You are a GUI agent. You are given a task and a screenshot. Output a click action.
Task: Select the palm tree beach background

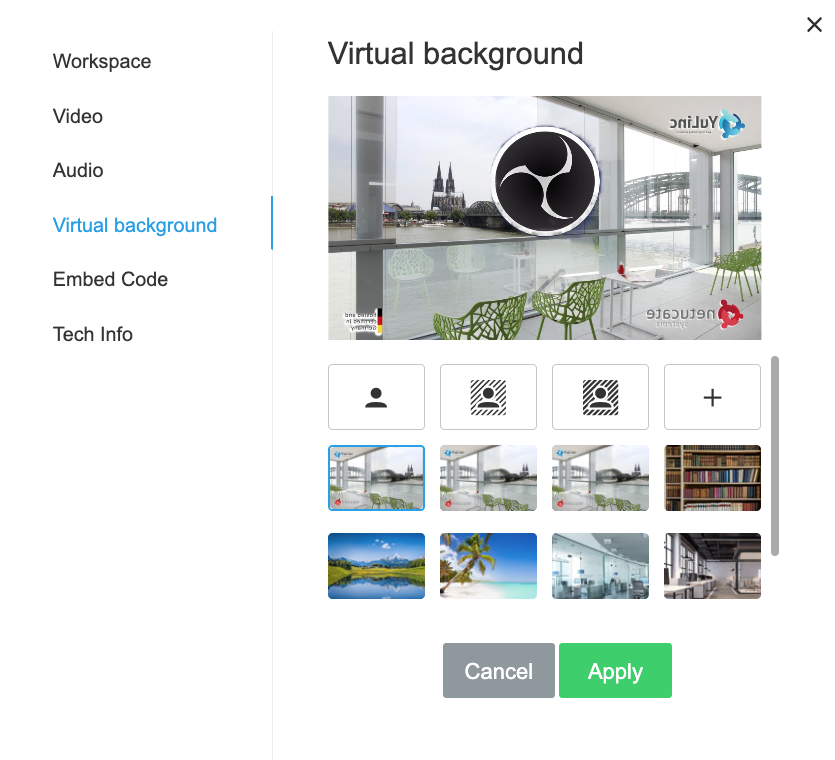488,566
